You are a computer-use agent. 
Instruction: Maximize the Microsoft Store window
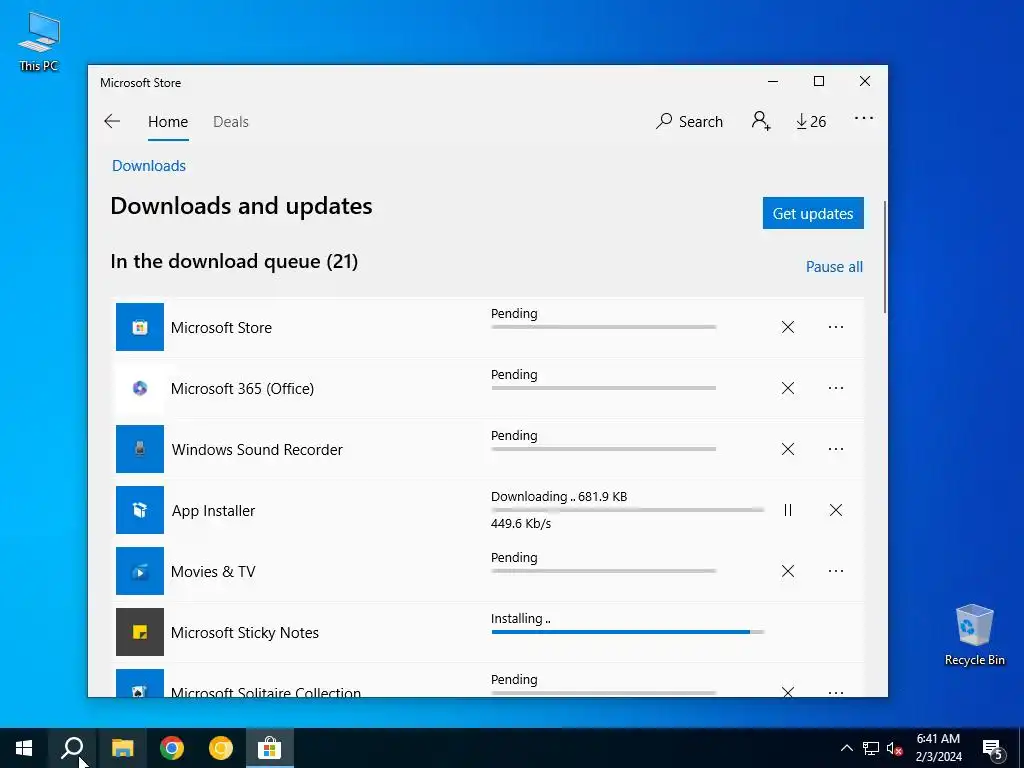click(819, 82)
